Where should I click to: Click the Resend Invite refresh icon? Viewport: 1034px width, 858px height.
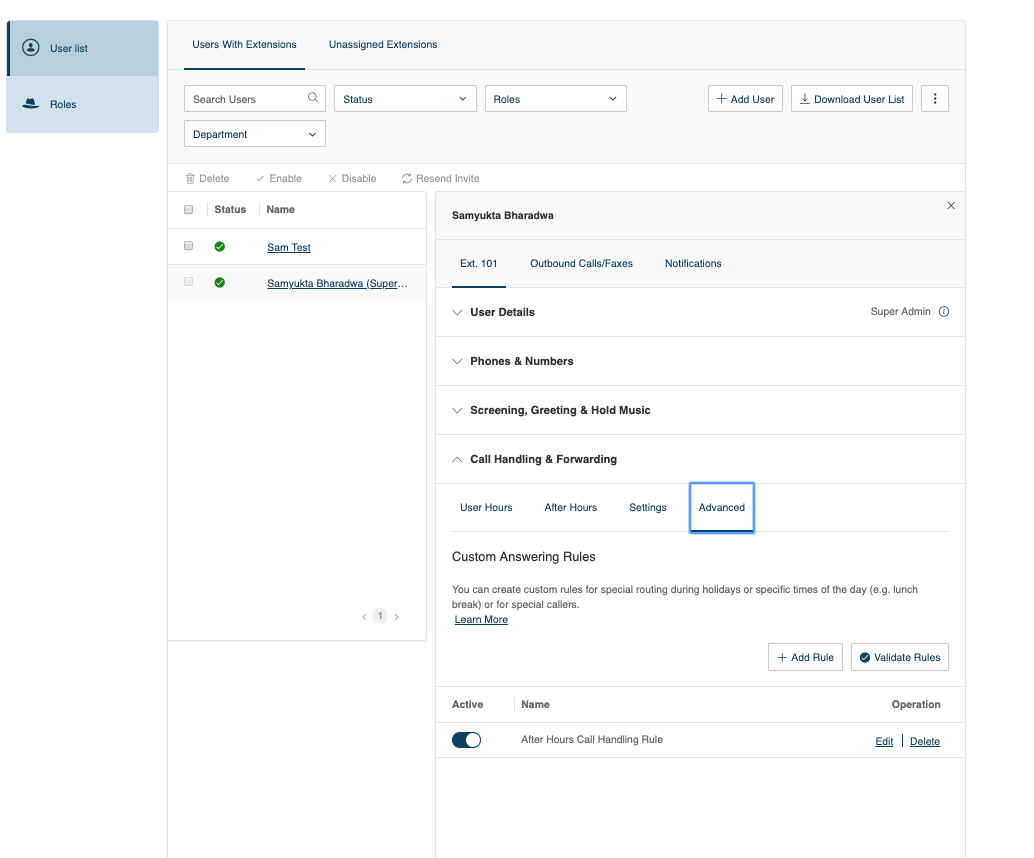(406, 178)
